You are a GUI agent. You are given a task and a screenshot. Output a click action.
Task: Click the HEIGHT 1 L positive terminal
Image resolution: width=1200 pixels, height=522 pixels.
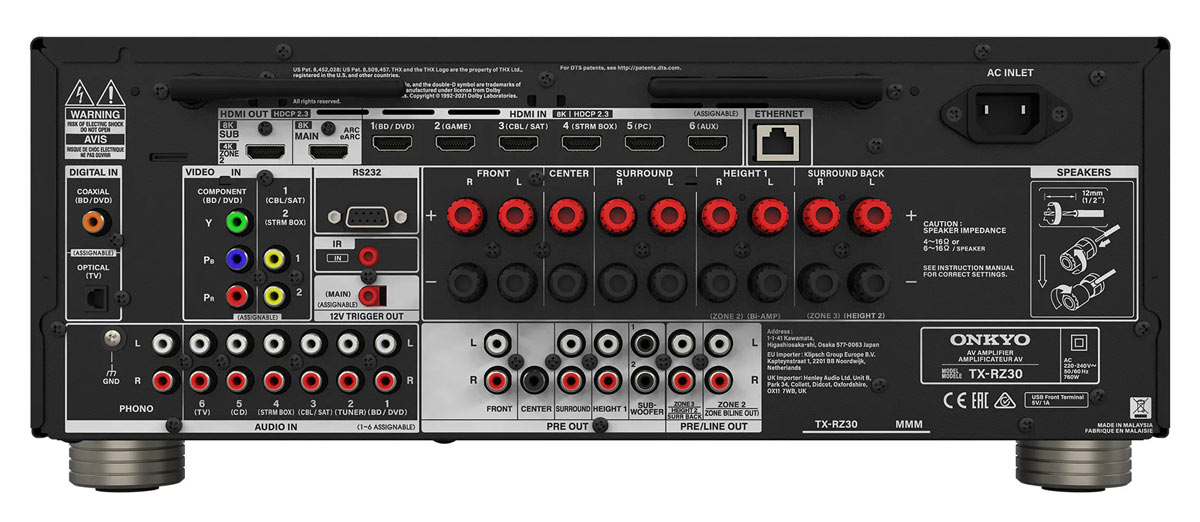tap(769, 214)
